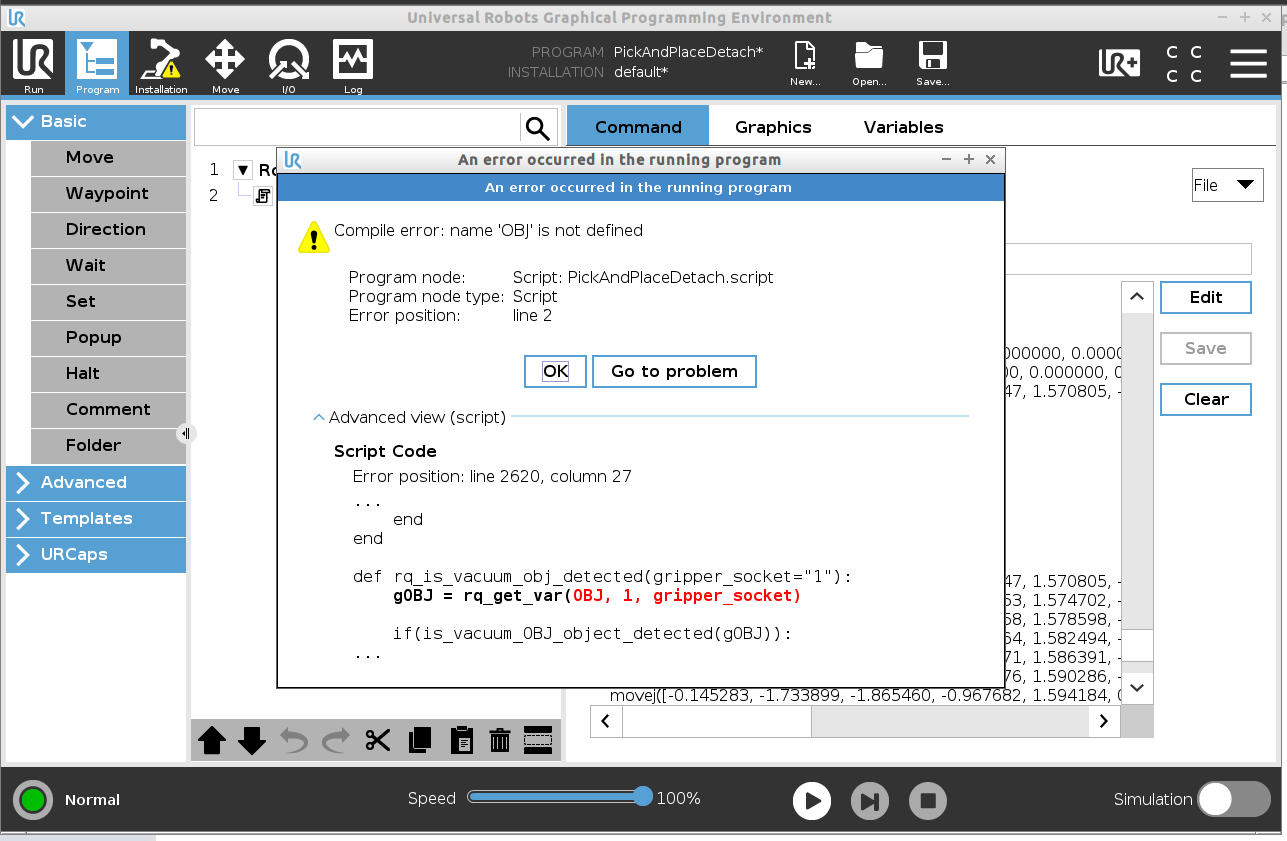Viewport: 1287px width, 841px height.
Task: Open the File dropdown
Action: [1227, 185]
